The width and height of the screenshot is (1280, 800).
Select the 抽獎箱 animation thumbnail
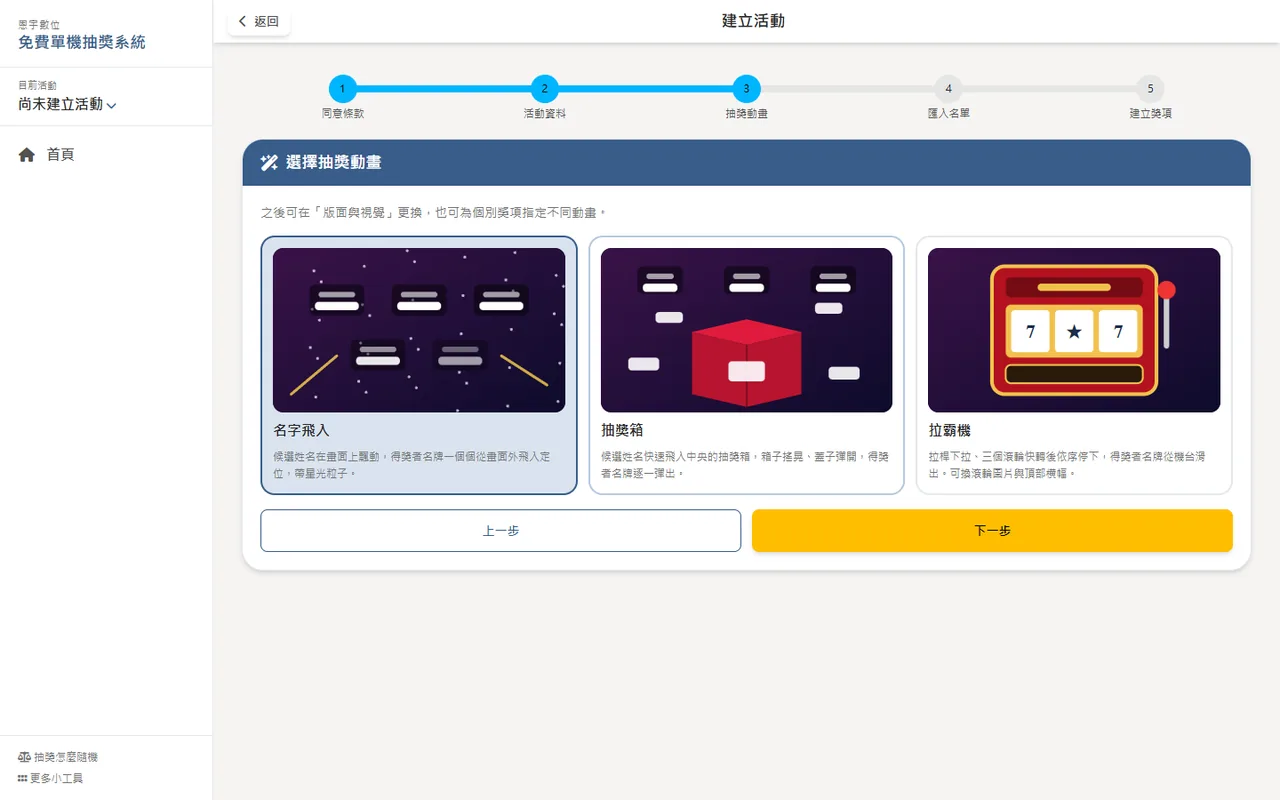746,330
